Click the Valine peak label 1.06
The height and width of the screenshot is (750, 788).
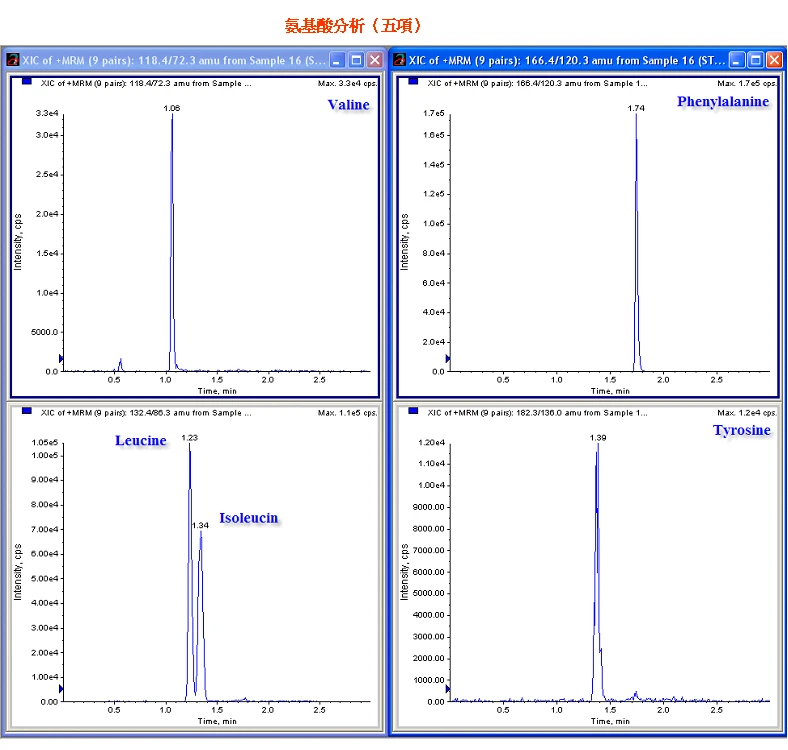coord(171,107)
